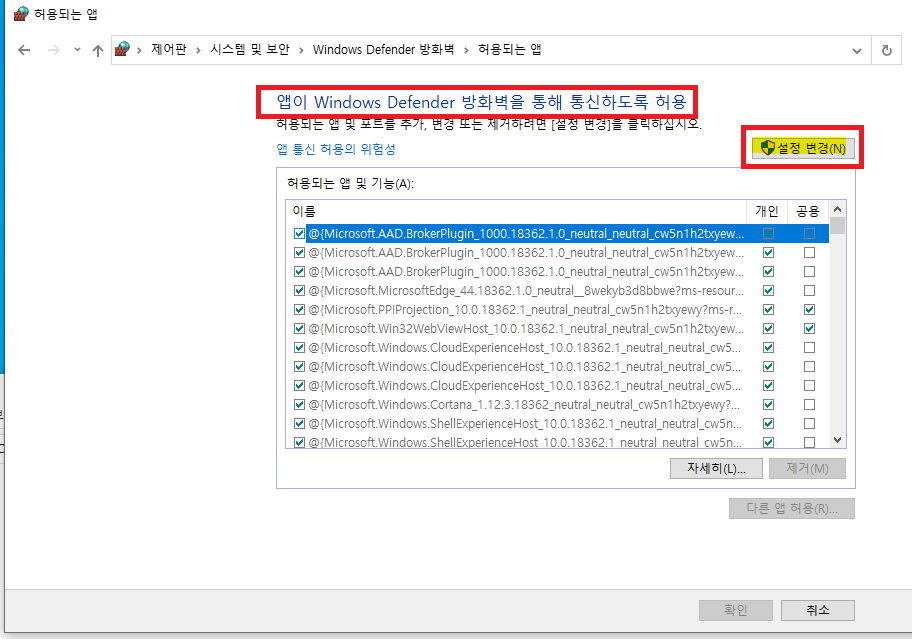Toggle name checkbox for Microsoft.Win32WebViewHost row
This screenshot has height=639, width=912.
pyautogui.click(x=300, y=329)
